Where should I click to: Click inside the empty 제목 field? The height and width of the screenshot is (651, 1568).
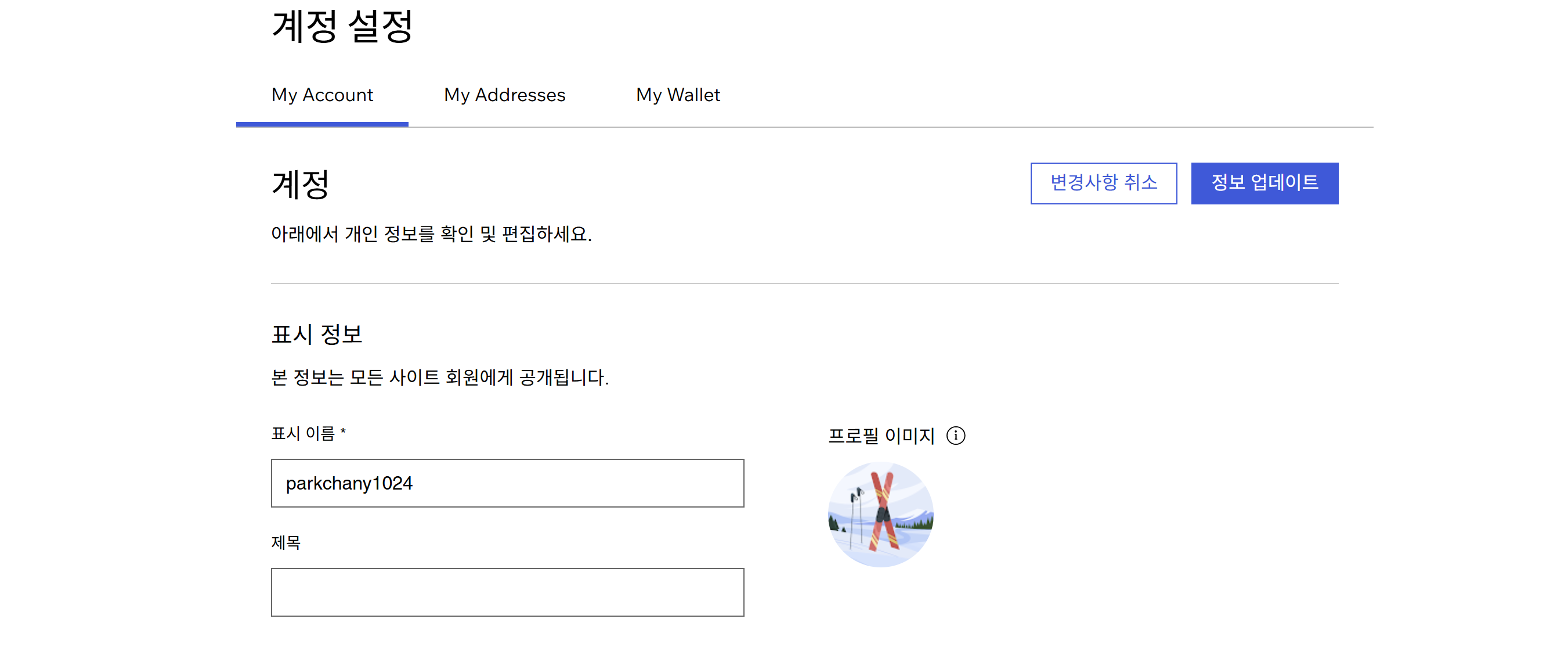pos(507,591)
